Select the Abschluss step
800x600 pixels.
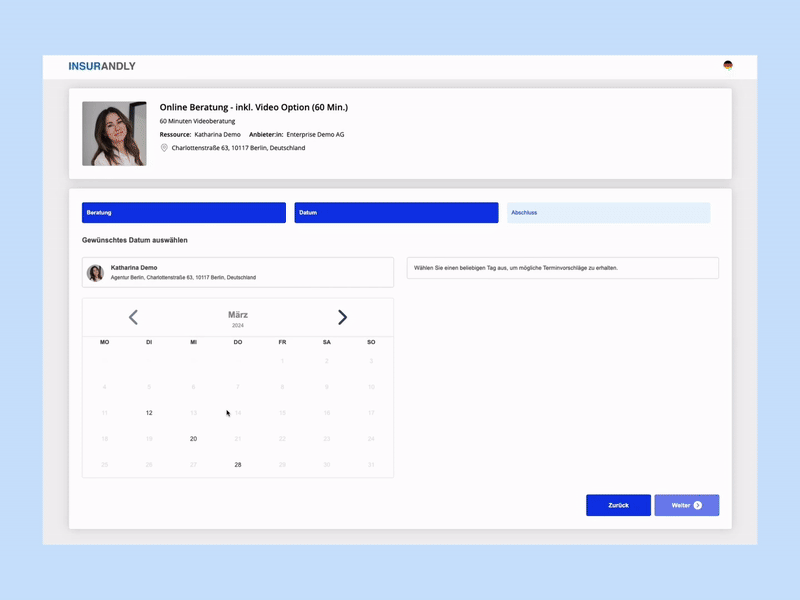point(608,212)
